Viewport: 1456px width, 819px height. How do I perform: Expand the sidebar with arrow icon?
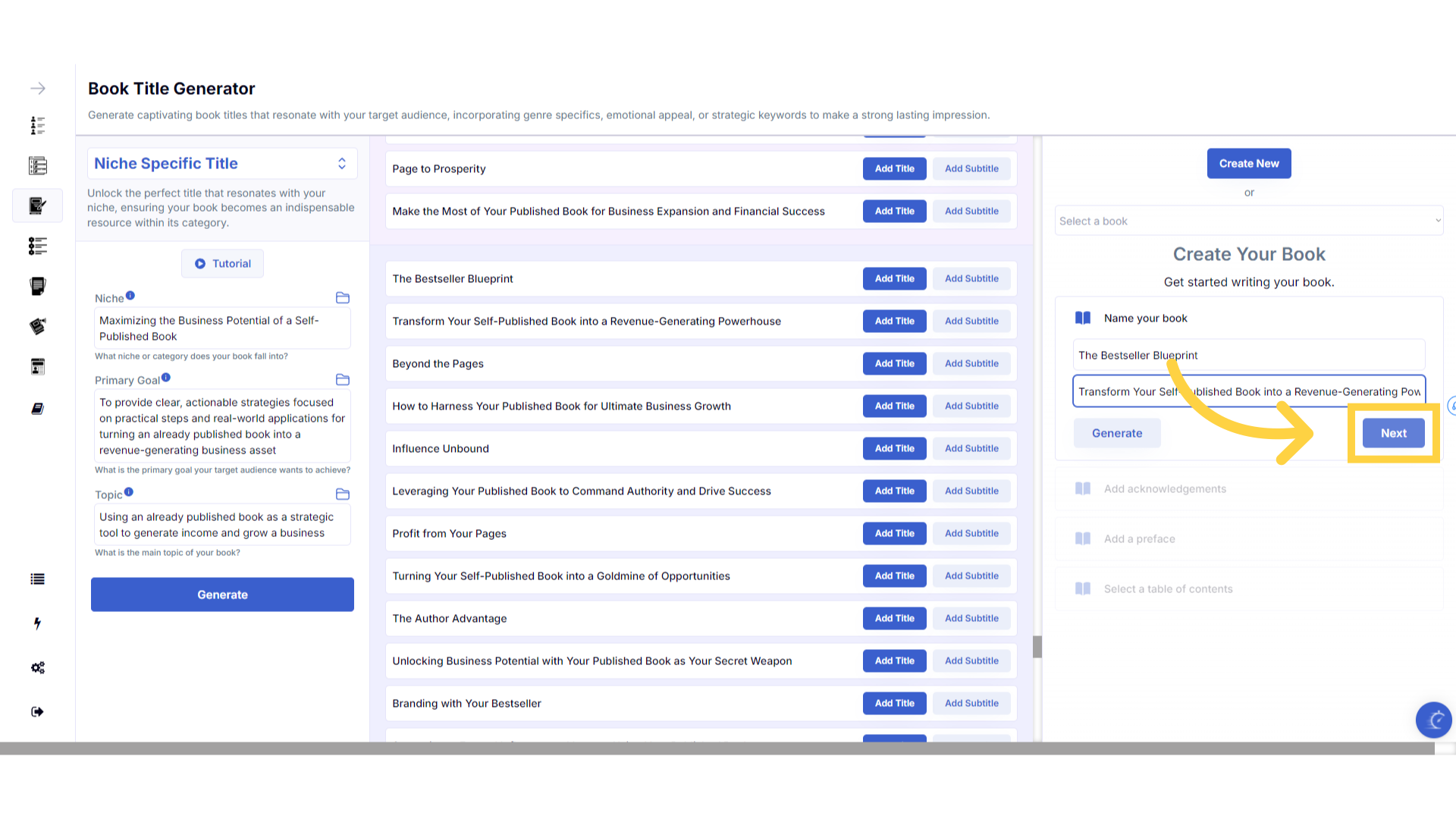pyautogui.click(x=38, y=89)
